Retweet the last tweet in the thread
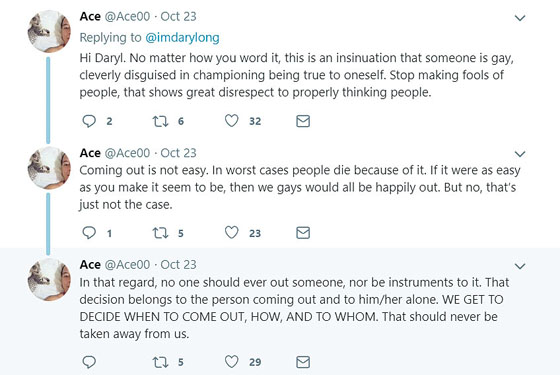 pyautogui.click(x=160, y=362)
